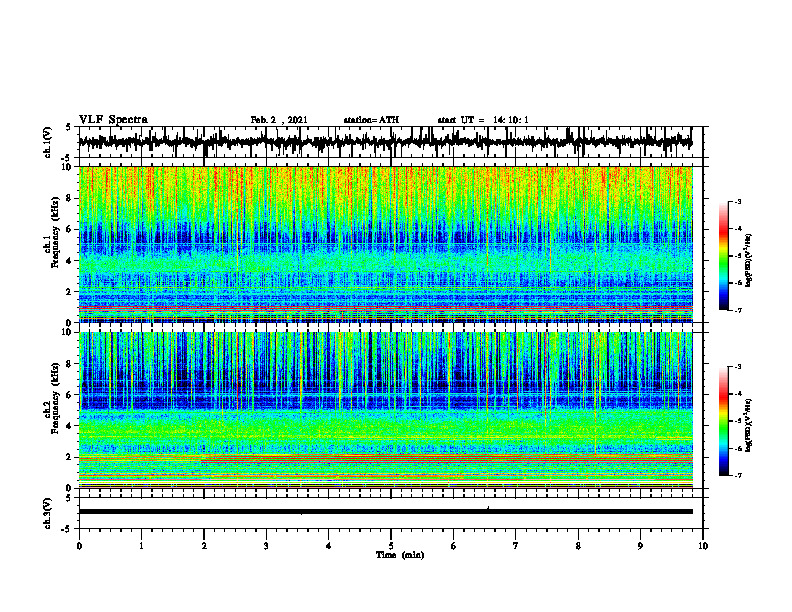Screen dimensions: 792x612
Task: Select the date text "Feb. 2, 2021"
Action: (279, 120)
